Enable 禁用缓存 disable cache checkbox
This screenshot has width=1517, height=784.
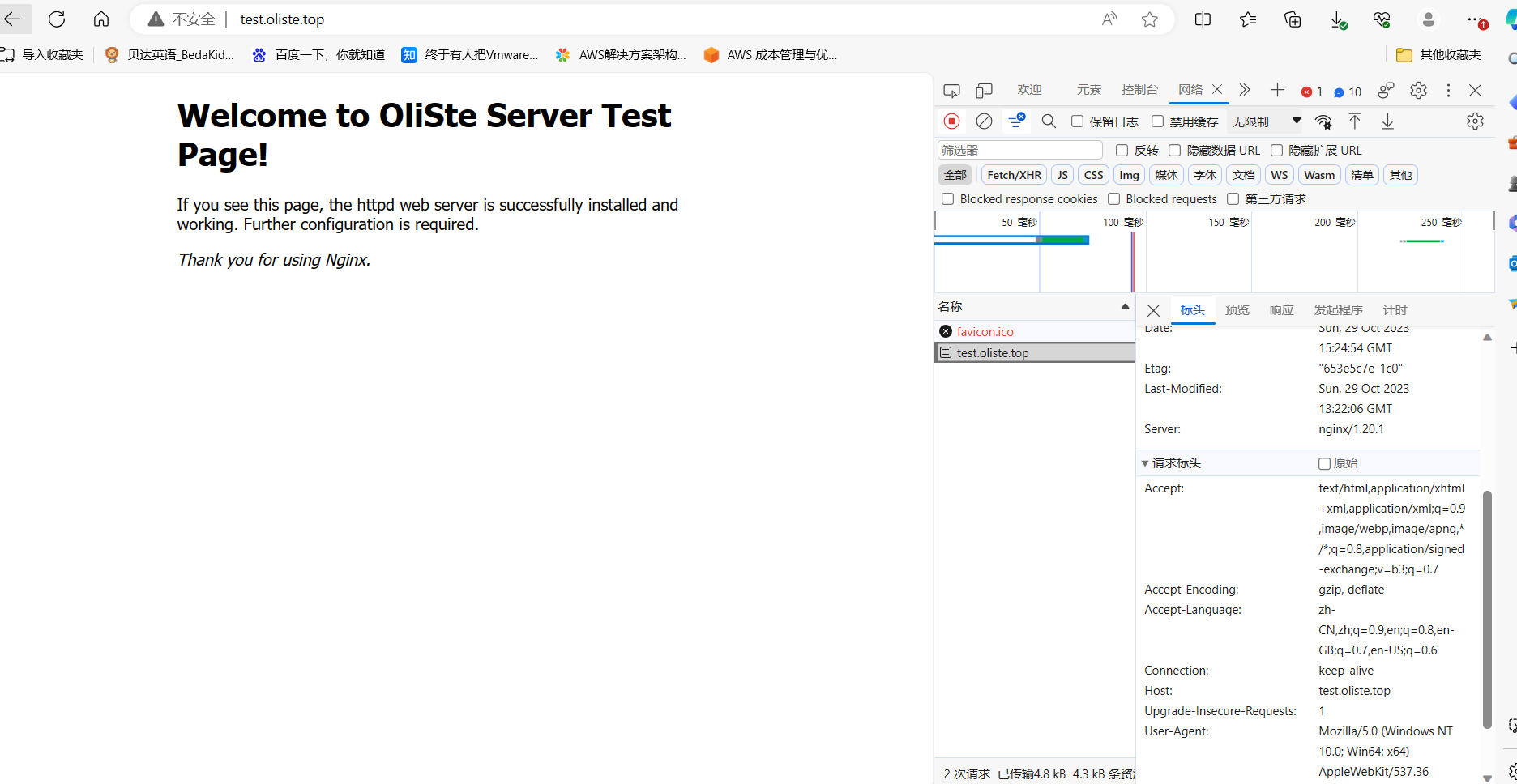1157,121
